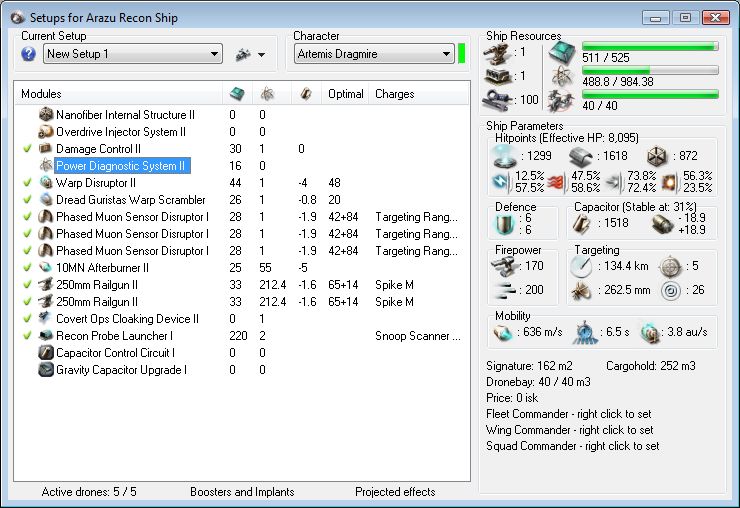Click the max velocity icon in Mobility
This screenshot has height=508, width=740.
click(503, 332)
